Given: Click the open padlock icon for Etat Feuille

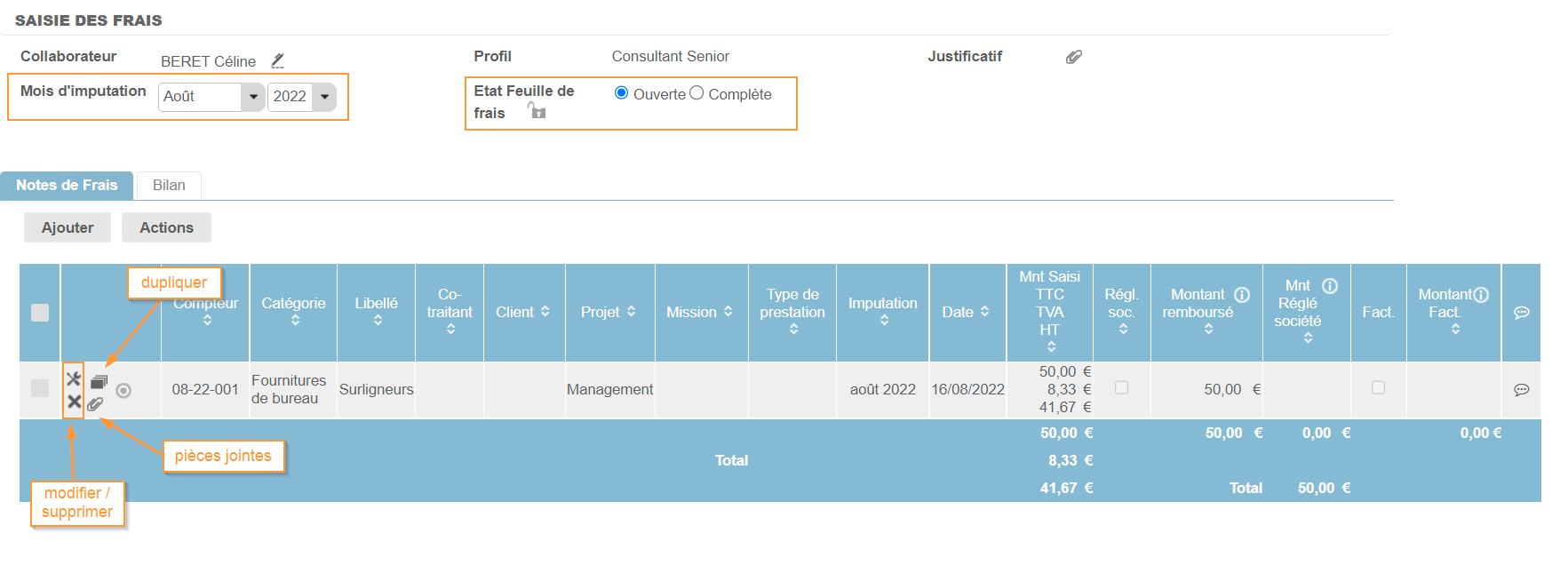Looking at the screenshot, I should (537, 111).
